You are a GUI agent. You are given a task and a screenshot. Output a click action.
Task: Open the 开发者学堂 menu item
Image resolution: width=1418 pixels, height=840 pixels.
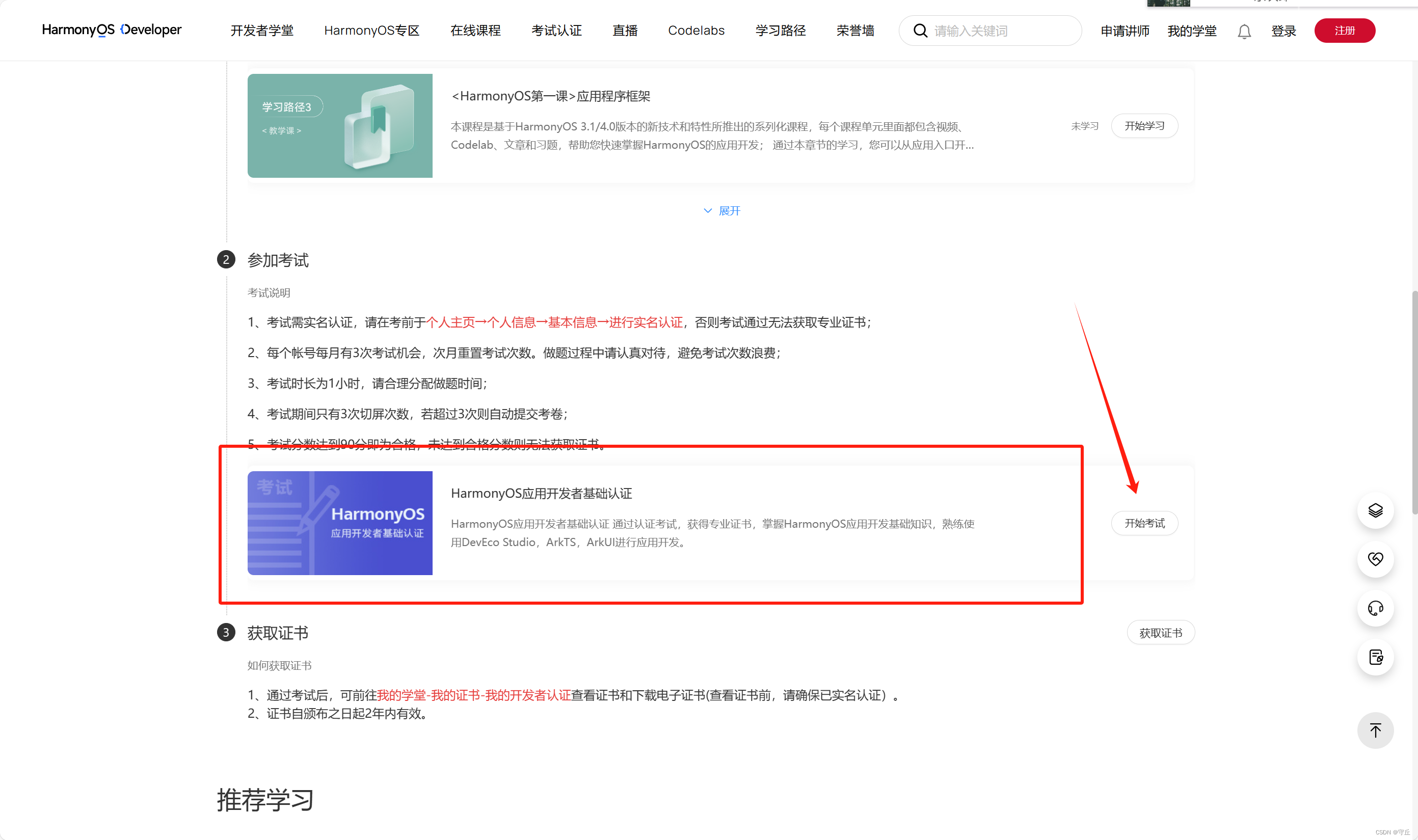tap(262, 31)
